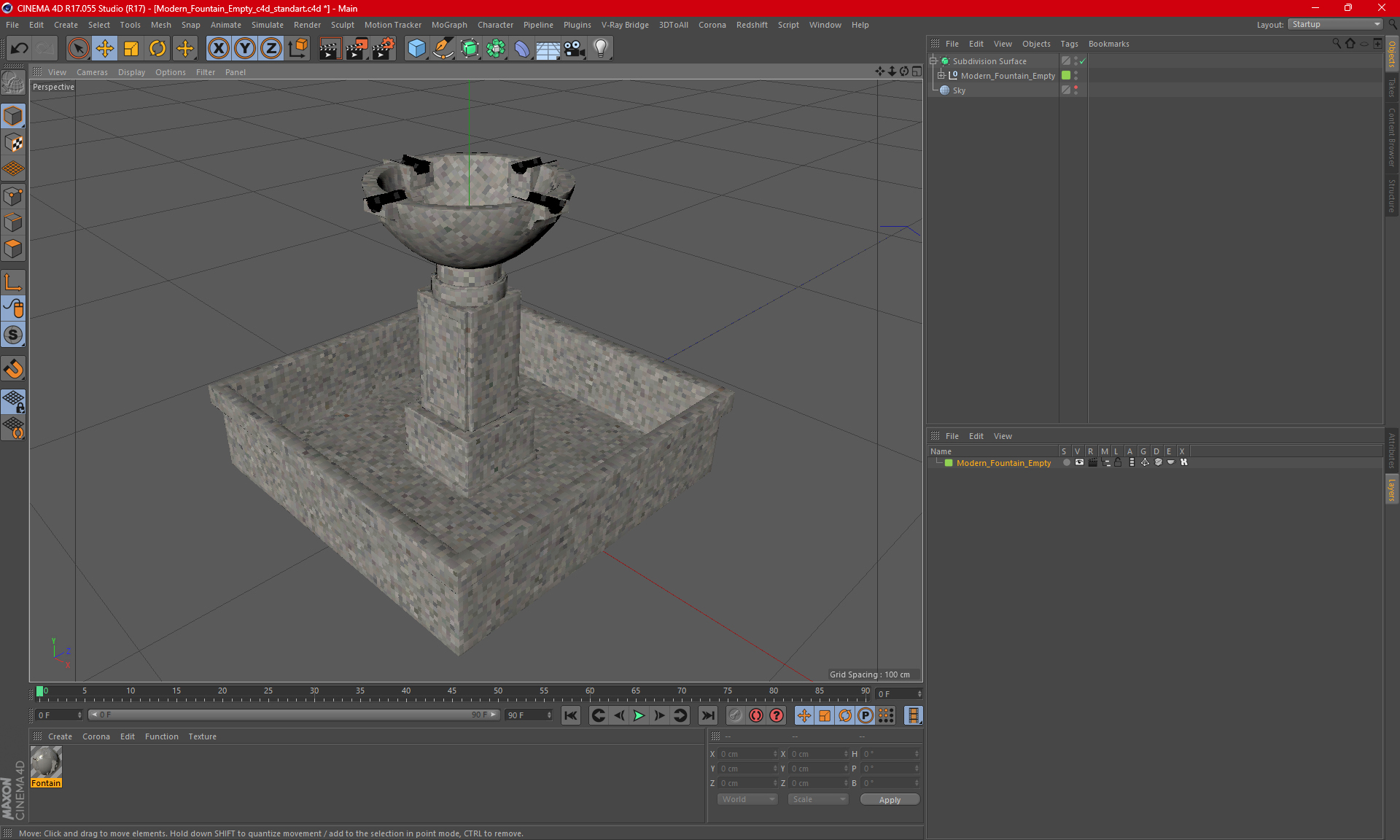Toggle Subdivision Surface enable checkmark

(1083, 61)
